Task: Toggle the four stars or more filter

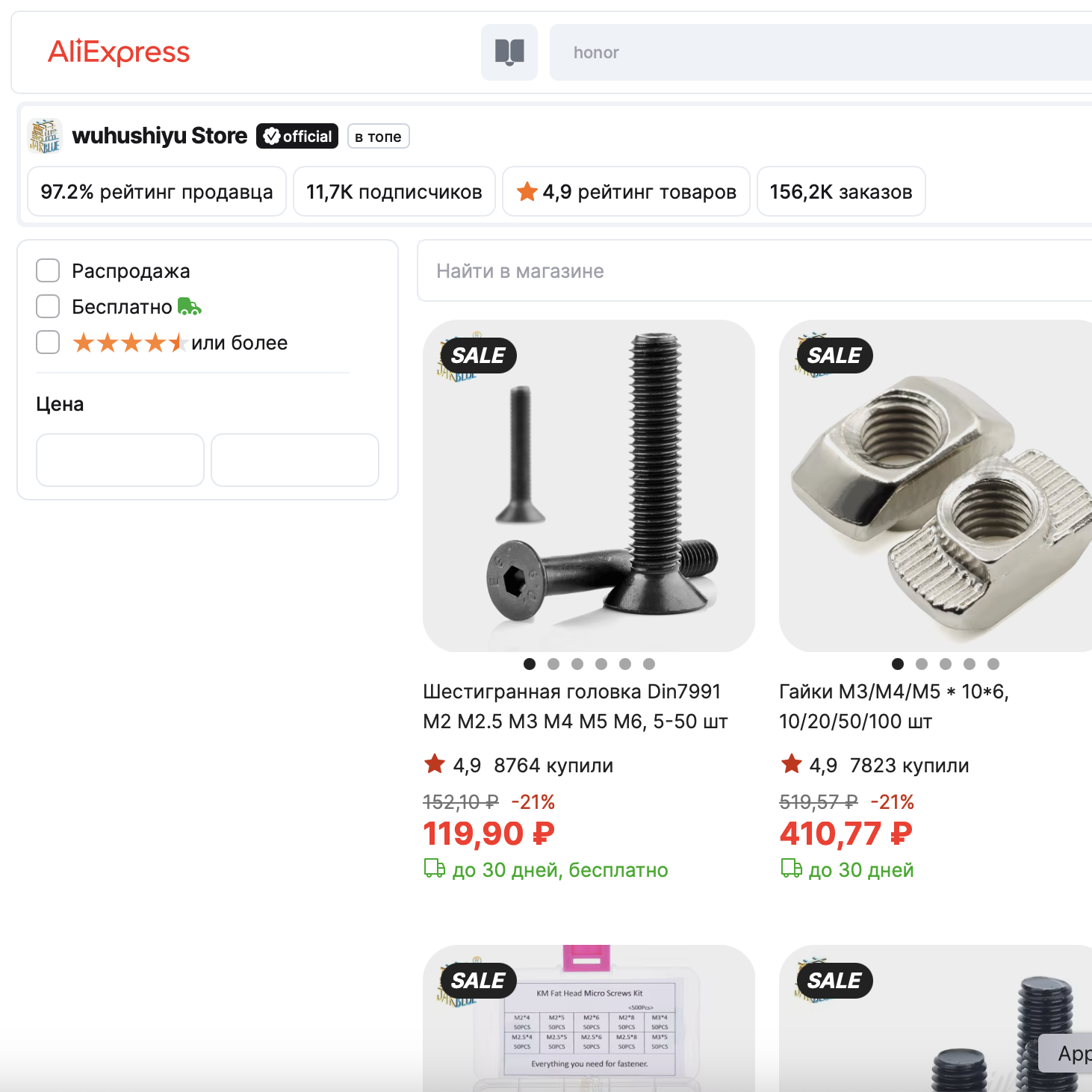Action: (48, 342)
